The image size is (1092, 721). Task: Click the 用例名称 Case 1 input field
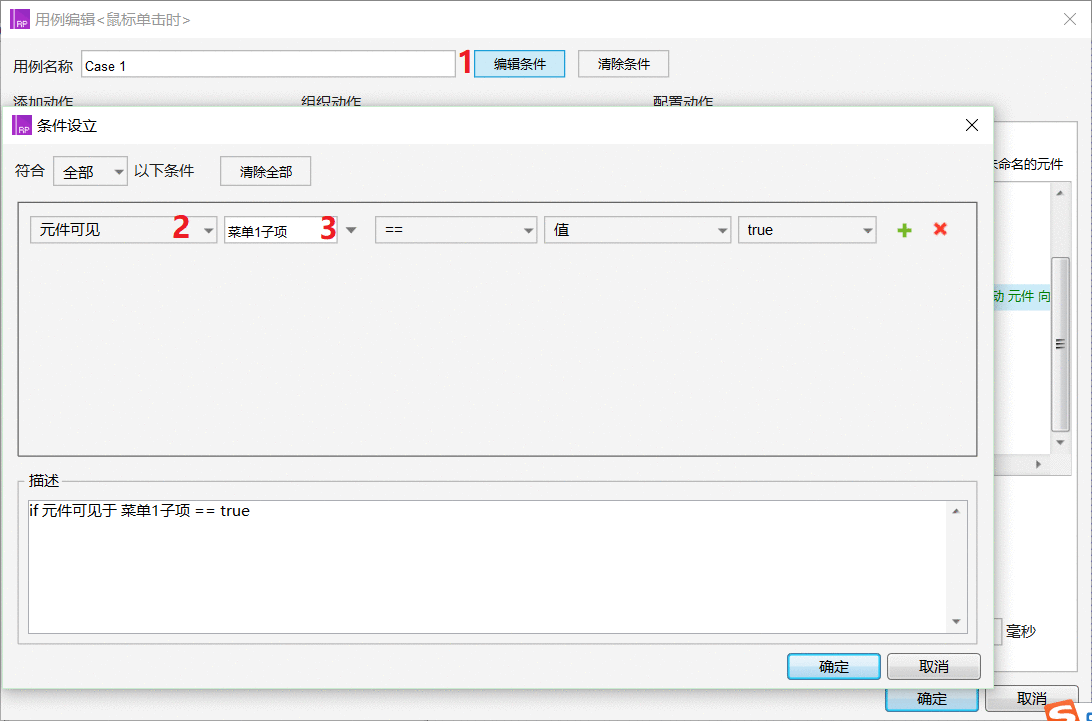(268, 65)
